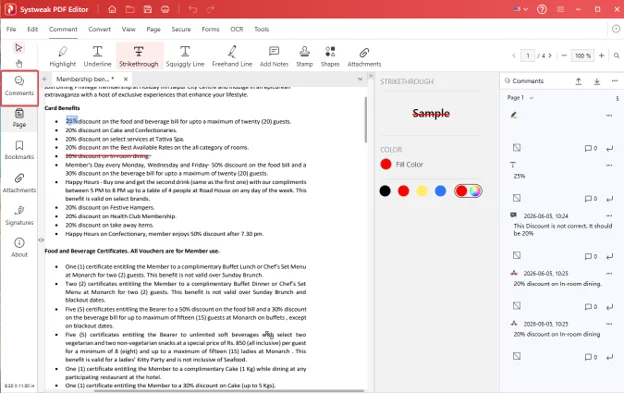
Task: Switch to the Convert tab
Action: [99, 29]
